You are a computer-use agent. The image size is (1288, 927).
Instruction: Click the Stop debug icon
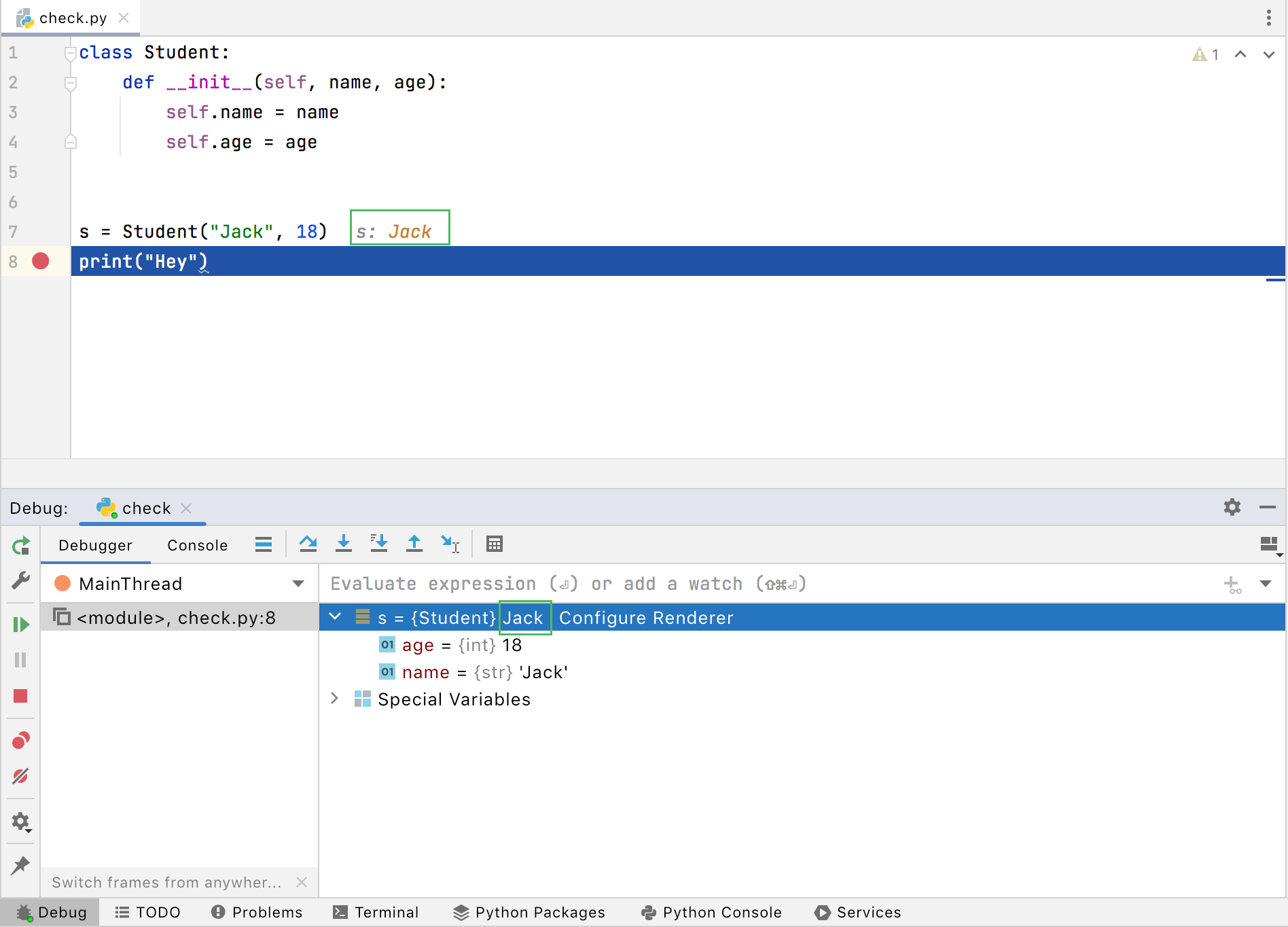click(x=21, y=696)
